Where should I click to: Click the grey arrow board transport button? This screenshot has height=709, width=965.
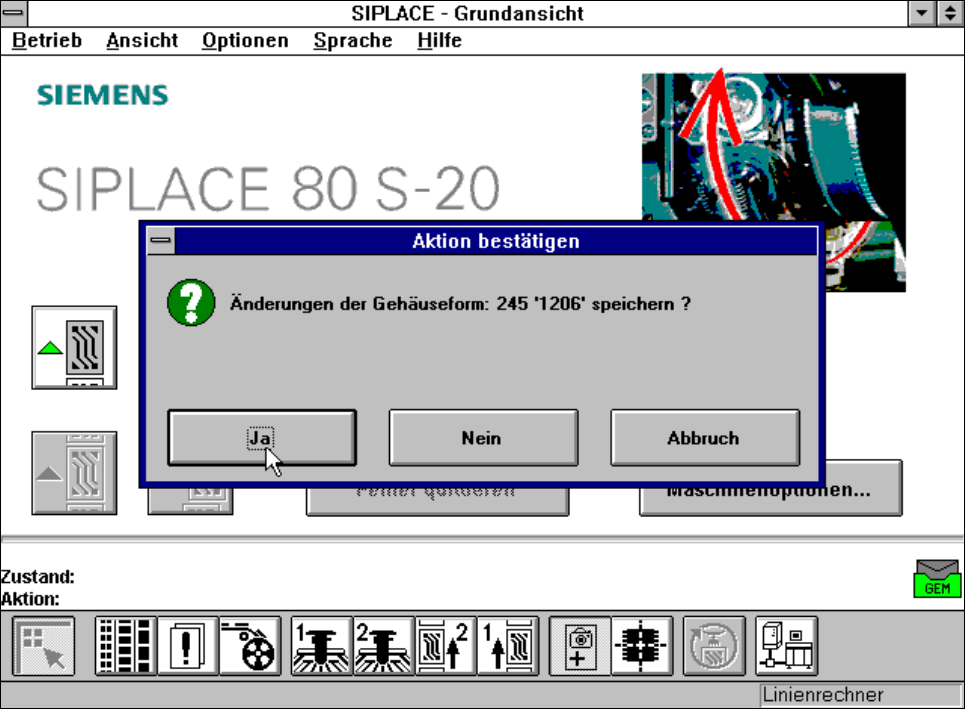[x=74, y=473]
